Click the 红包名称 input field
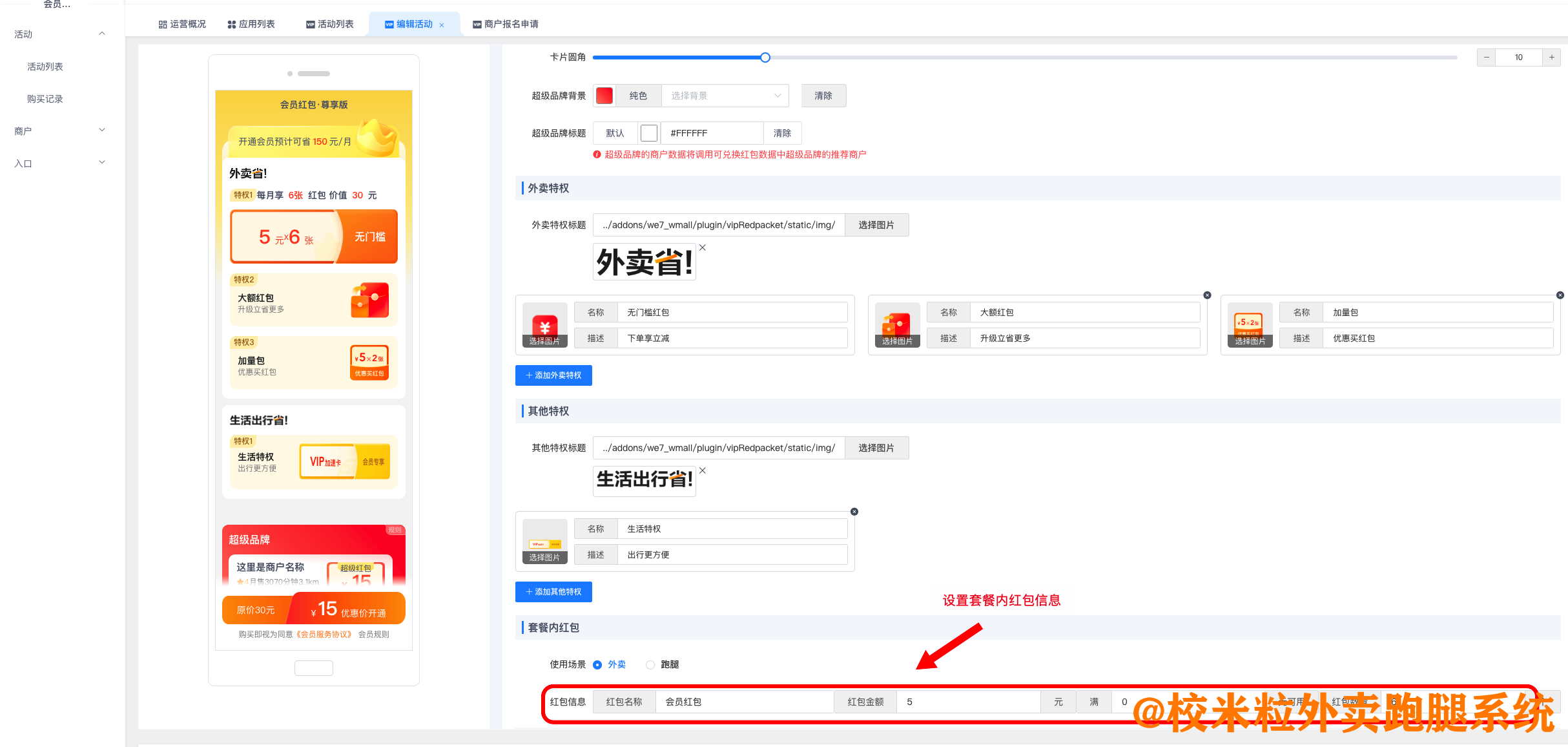 point(744,701)
